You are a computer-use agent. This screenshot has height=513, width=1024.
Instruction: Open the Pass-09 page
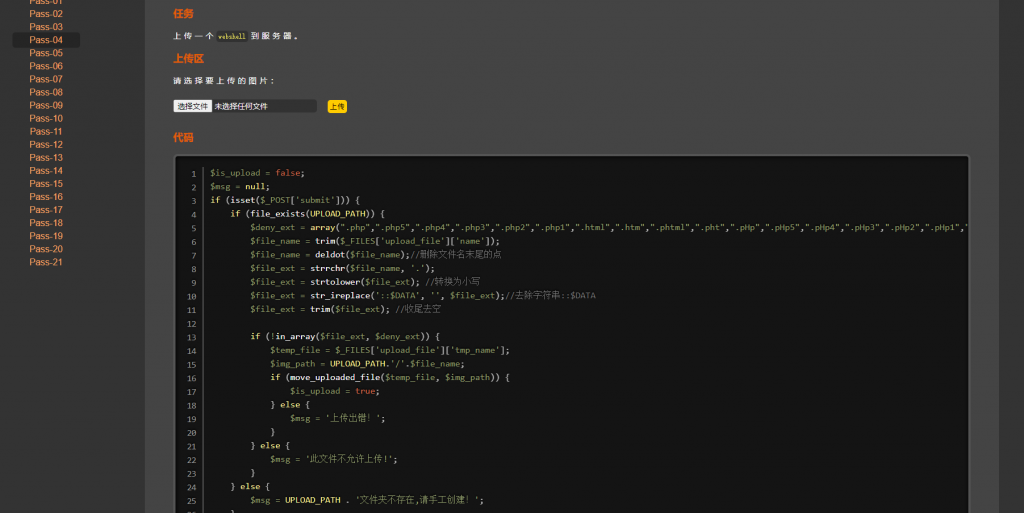[x=46, y=105]
